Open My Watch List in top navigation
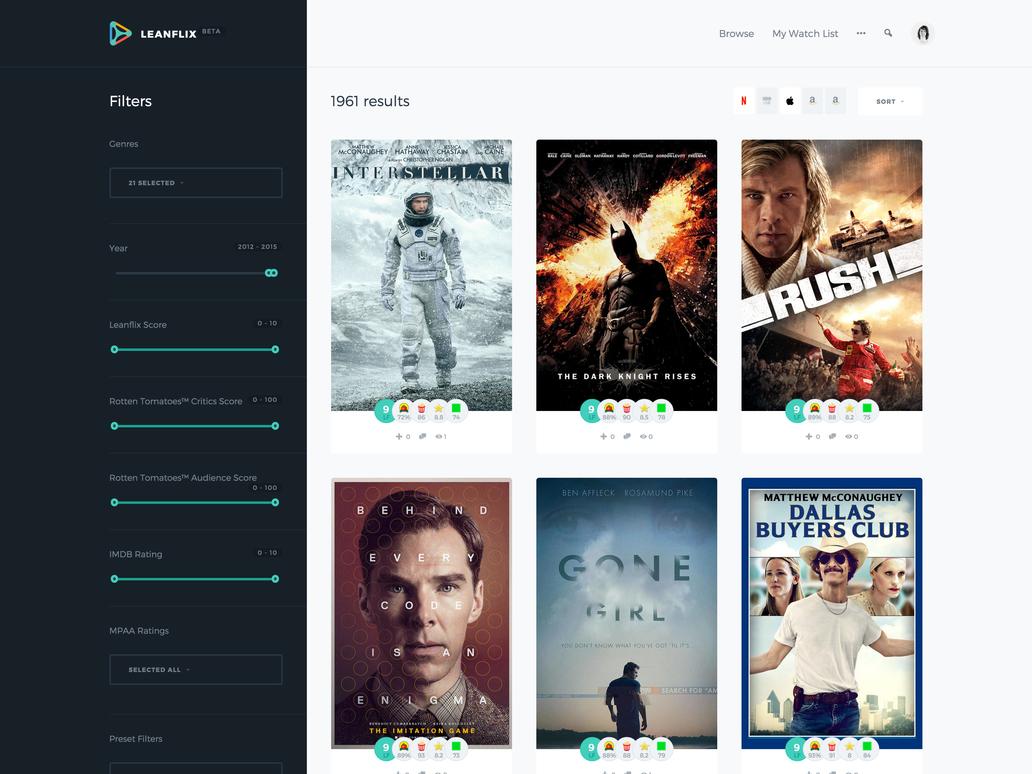Viewport: 1032px width, 774px height. coord(805,34)
